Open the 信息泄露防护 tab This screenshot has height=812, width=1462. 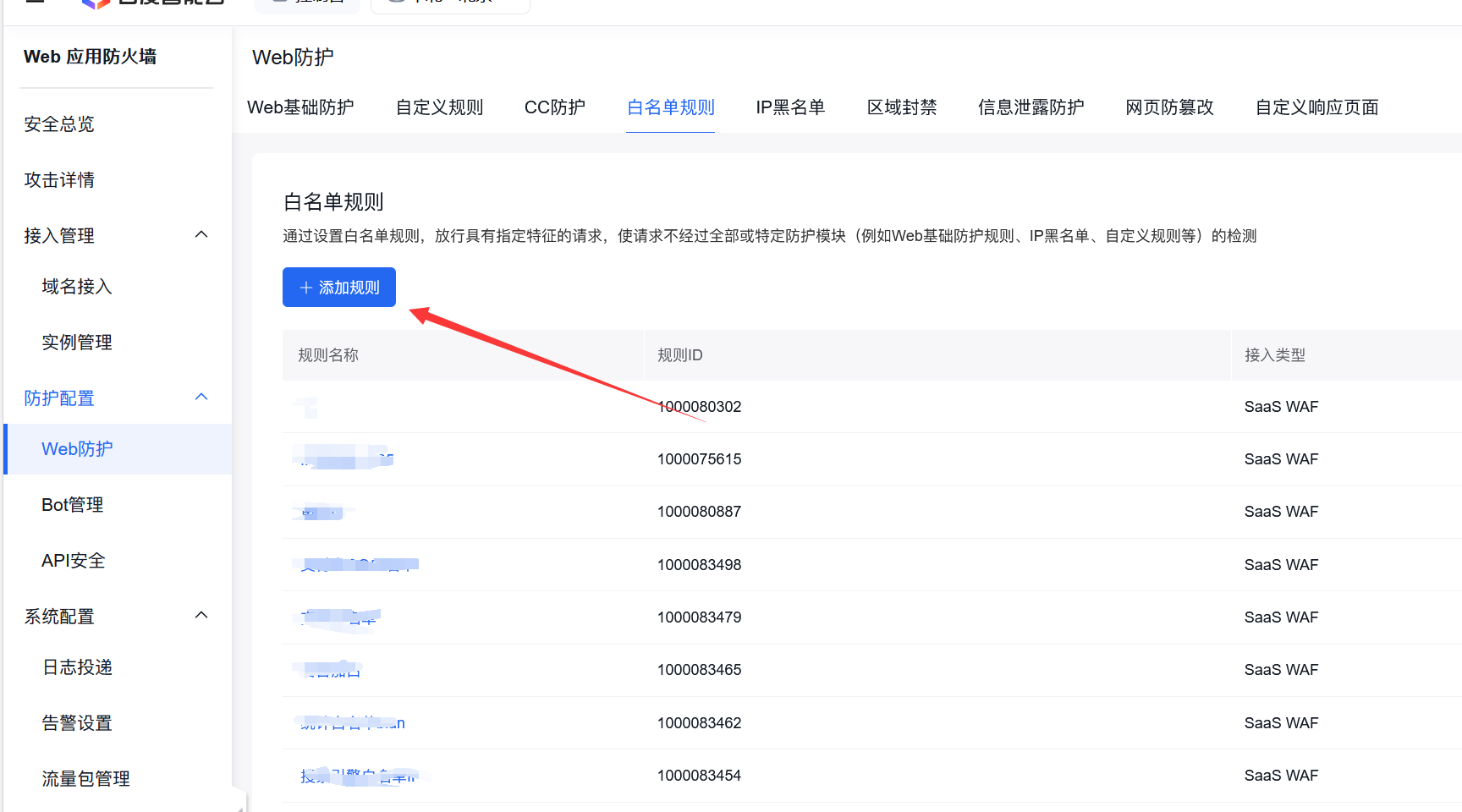1031,107
